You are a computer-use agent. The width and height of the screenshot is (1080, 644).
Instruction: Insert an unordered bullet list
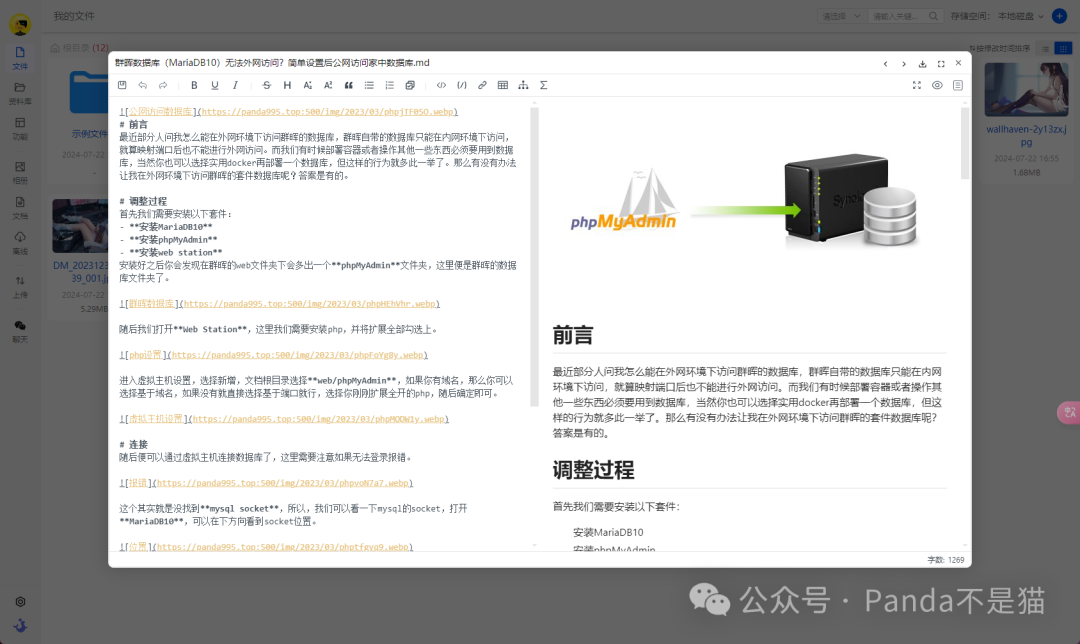tap(369, 85)
